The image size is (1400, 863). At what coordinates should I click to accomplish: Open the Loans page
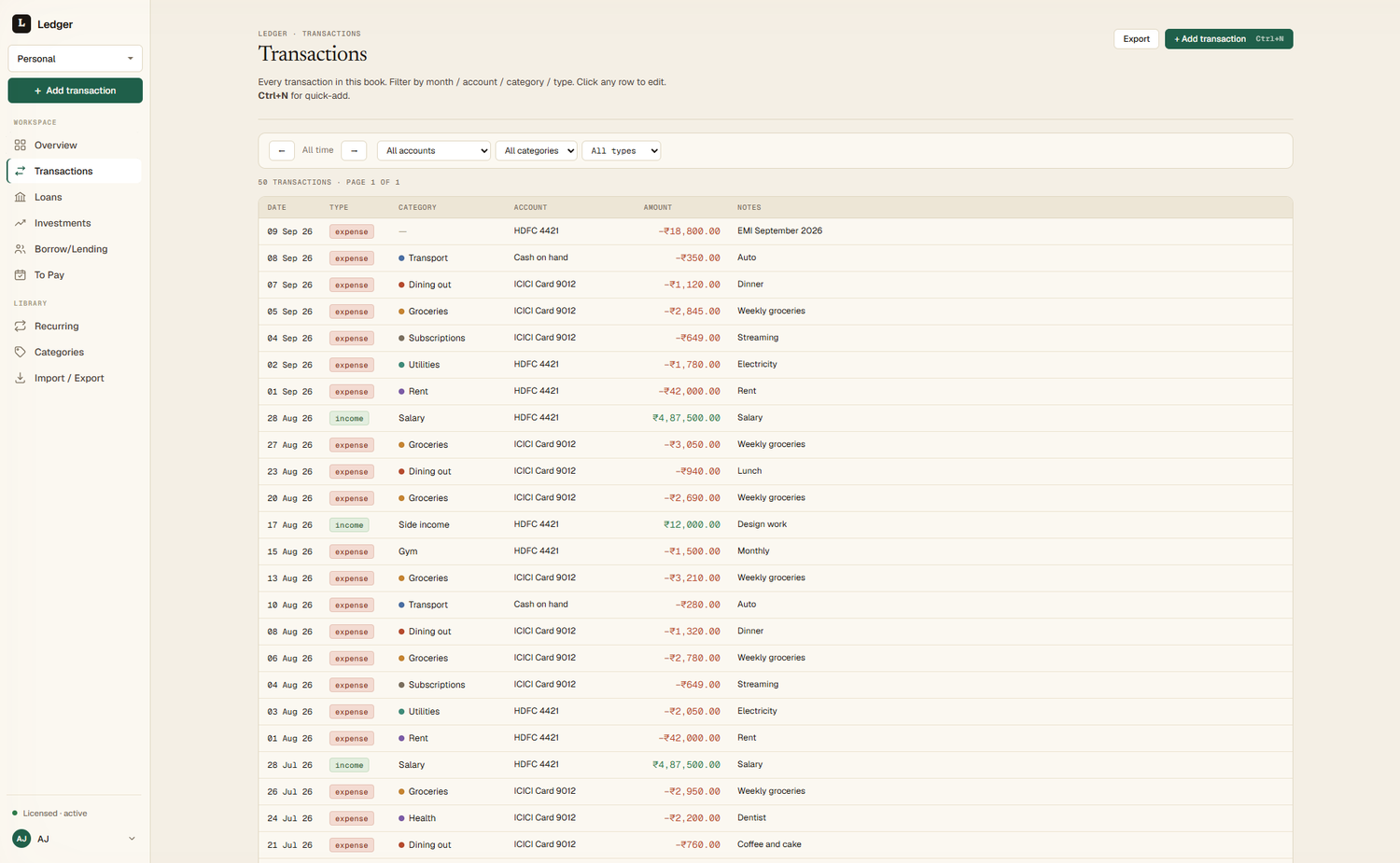click(x=75, y=198)
